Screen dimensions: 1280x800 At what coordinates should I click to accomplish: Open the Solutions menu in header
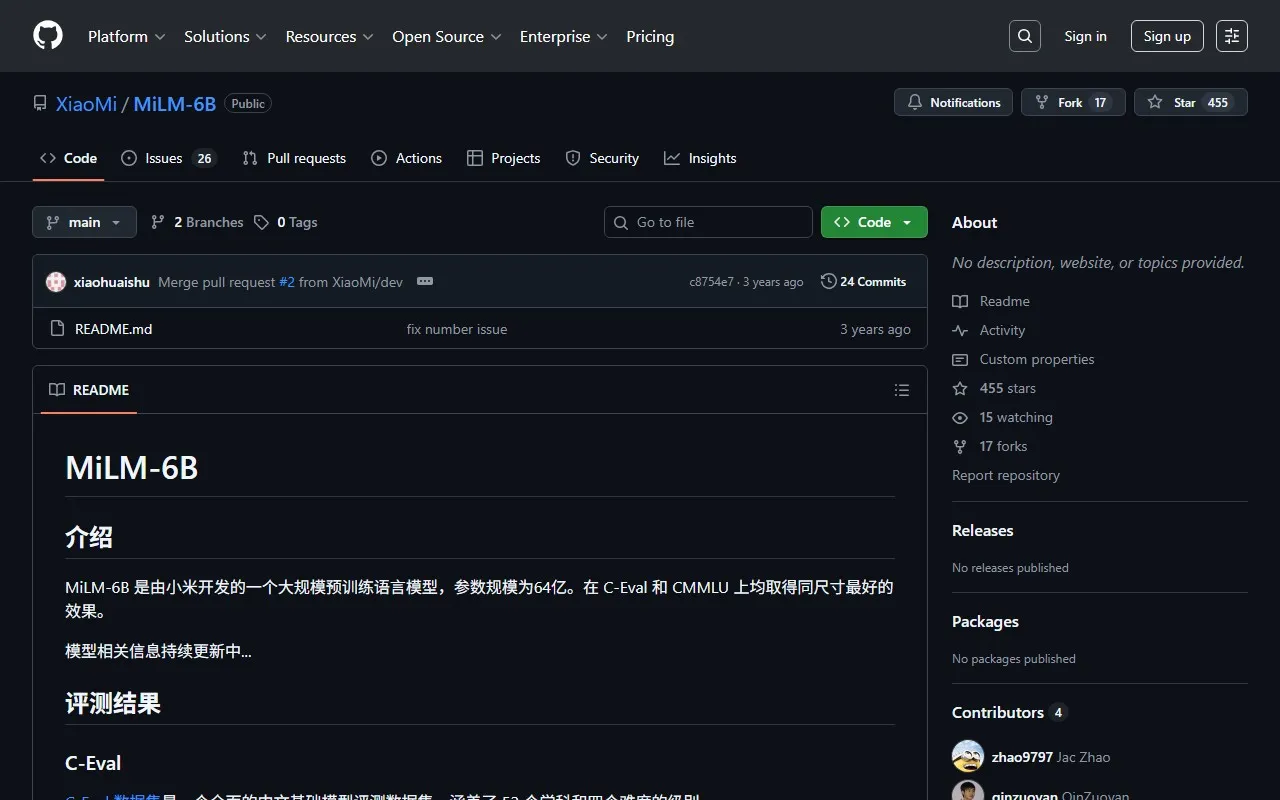coord(225,36)
